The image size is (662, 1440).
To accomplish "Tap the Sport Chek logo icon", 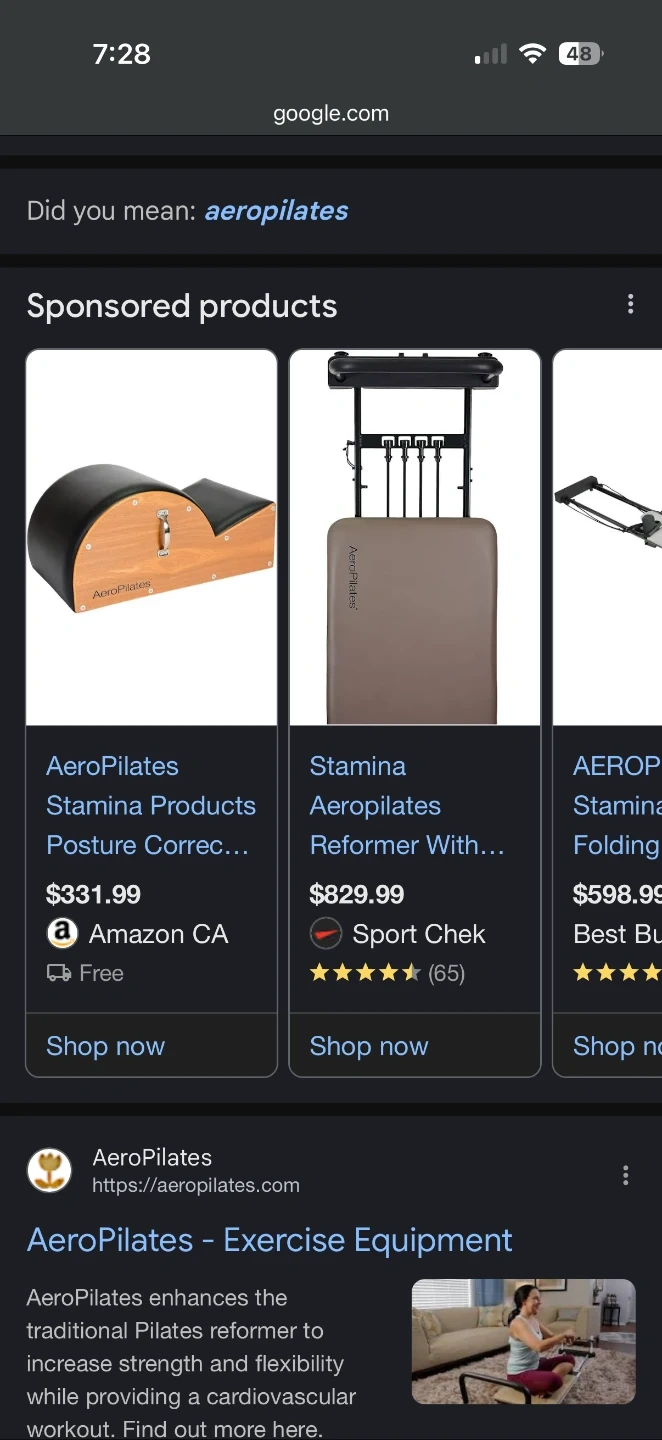I will 325,934.
